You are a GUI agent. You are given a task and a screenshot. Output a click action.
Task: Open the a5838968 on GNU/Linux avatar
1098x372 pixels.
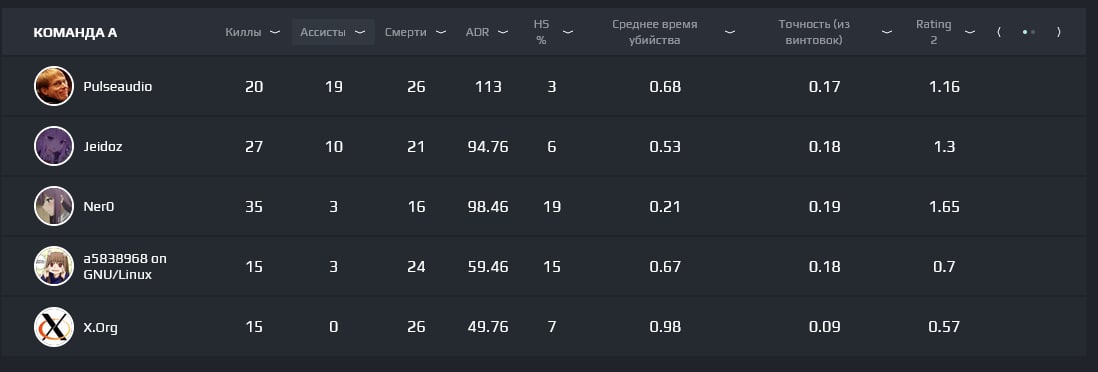54,266
